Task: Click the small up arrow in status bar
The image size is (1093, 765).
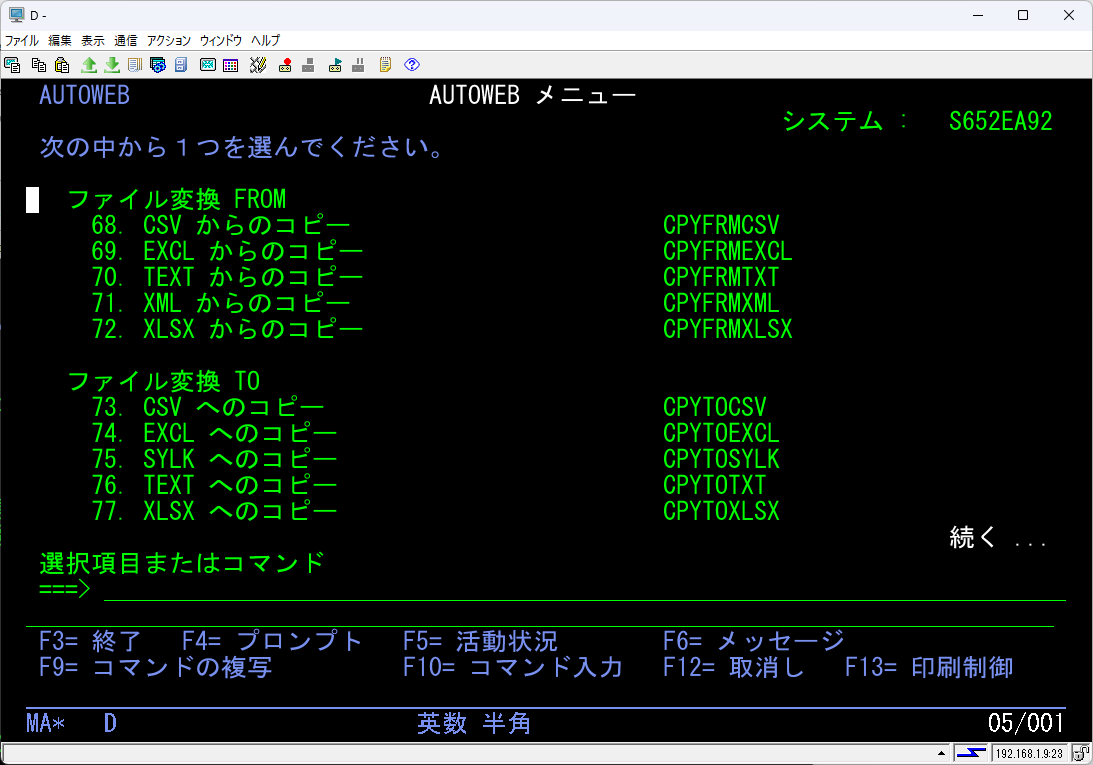Action: point(941,753)
